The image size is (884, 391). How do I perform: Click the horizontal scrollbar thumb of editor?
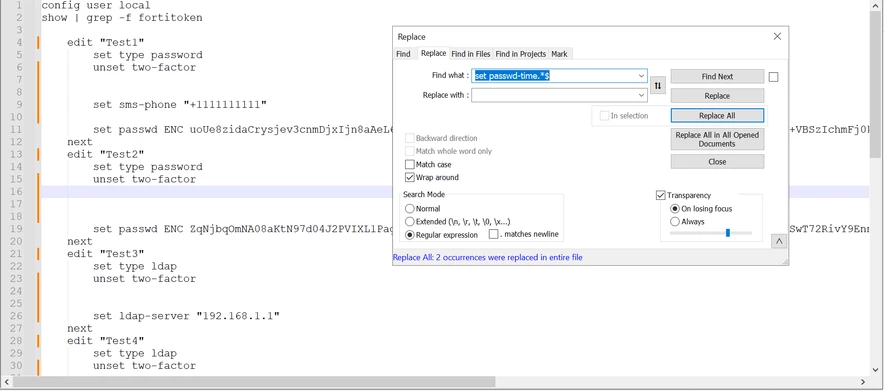pyautogui.click(x=254, y=382)
